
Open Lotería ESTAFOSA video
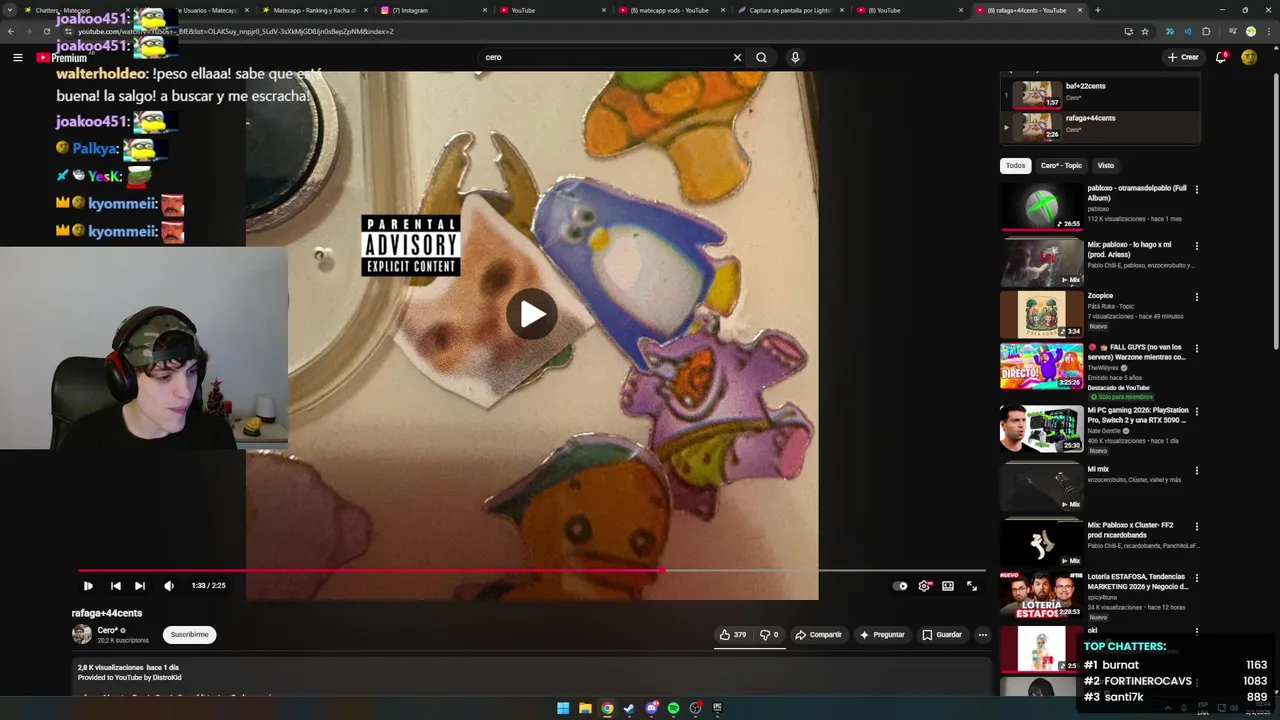(1137, 582)
